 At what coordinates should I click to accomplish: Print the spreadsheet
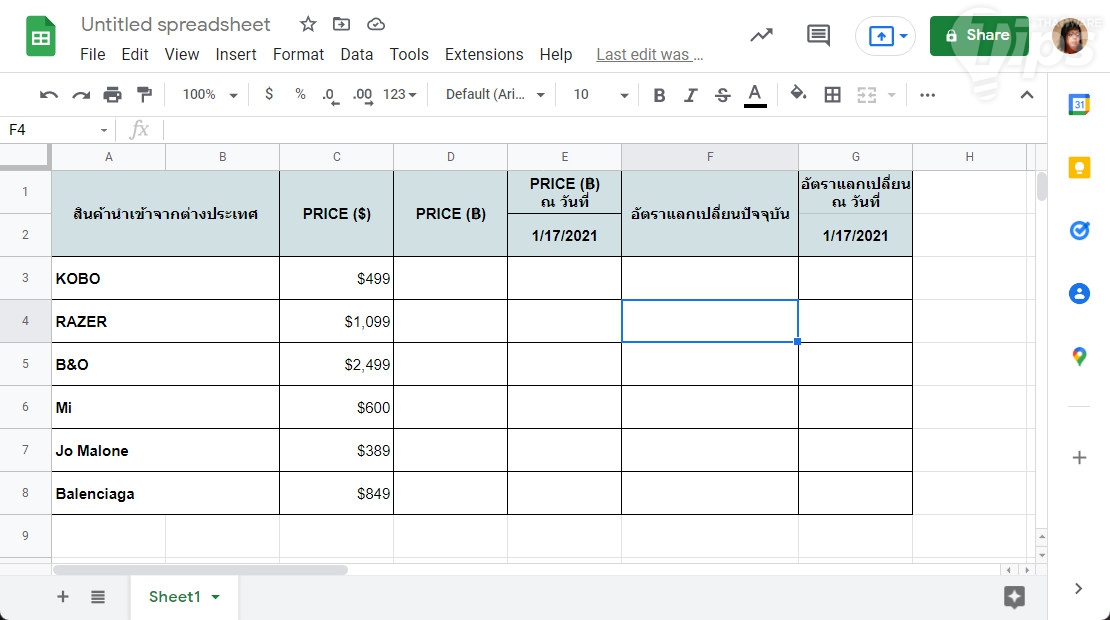click(113, 95)
